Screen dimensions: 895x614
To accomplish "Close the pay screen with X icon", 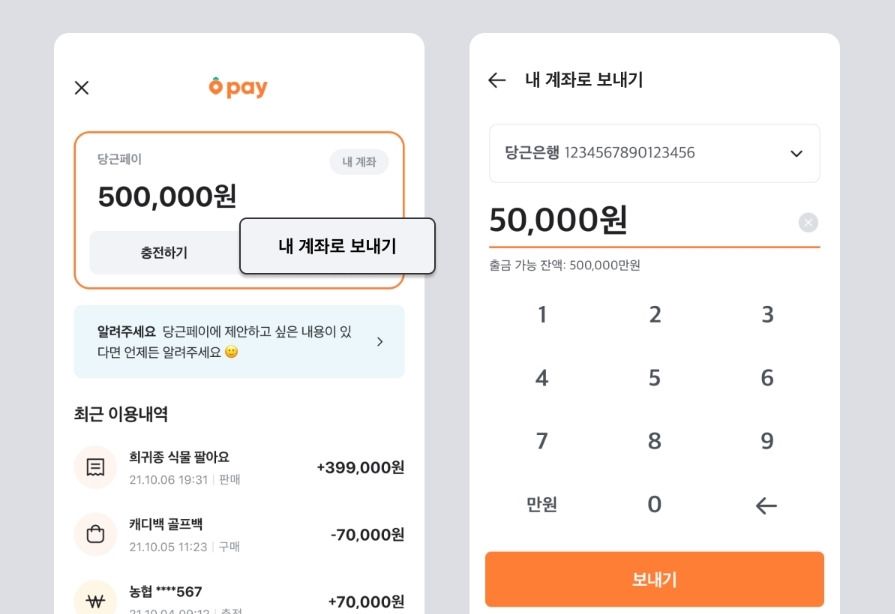I will 82,88.
